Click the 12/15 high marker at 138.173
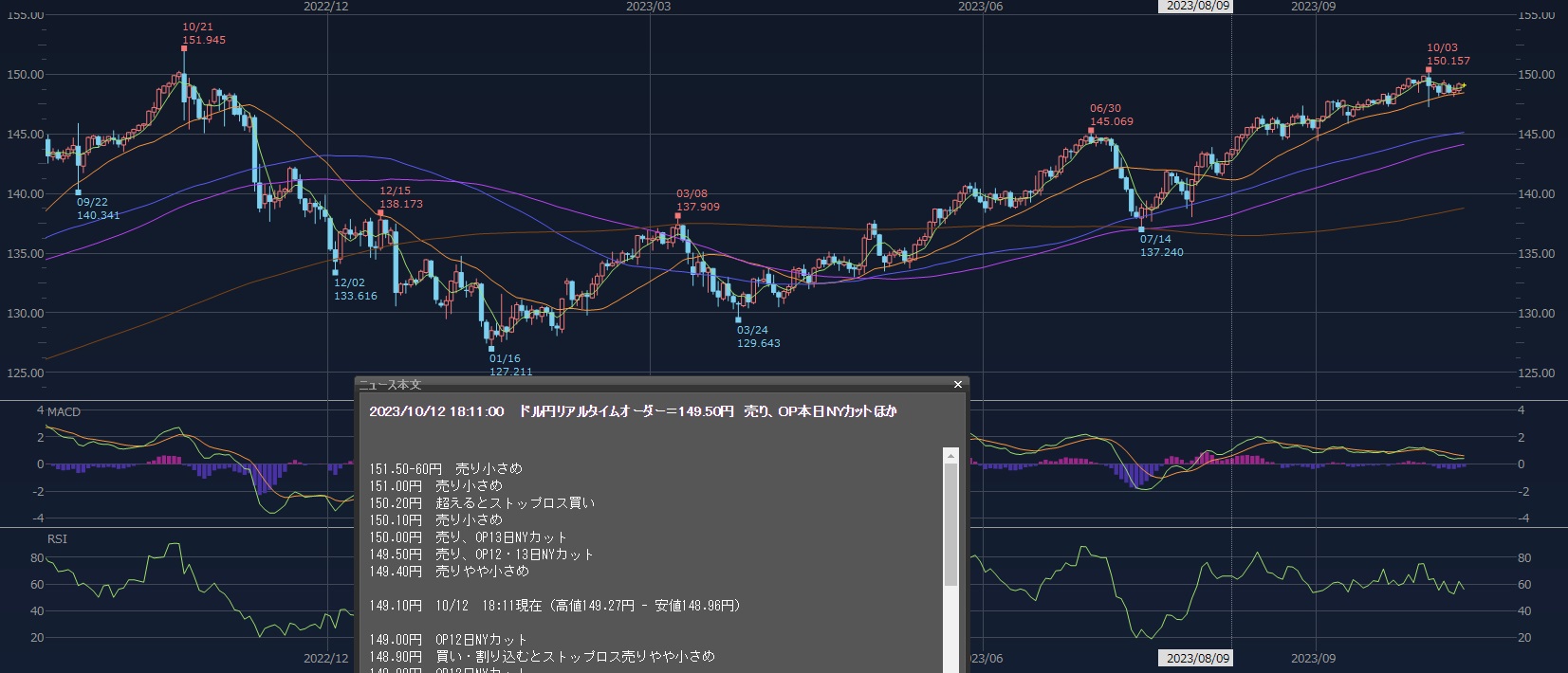 pos(381,213)
